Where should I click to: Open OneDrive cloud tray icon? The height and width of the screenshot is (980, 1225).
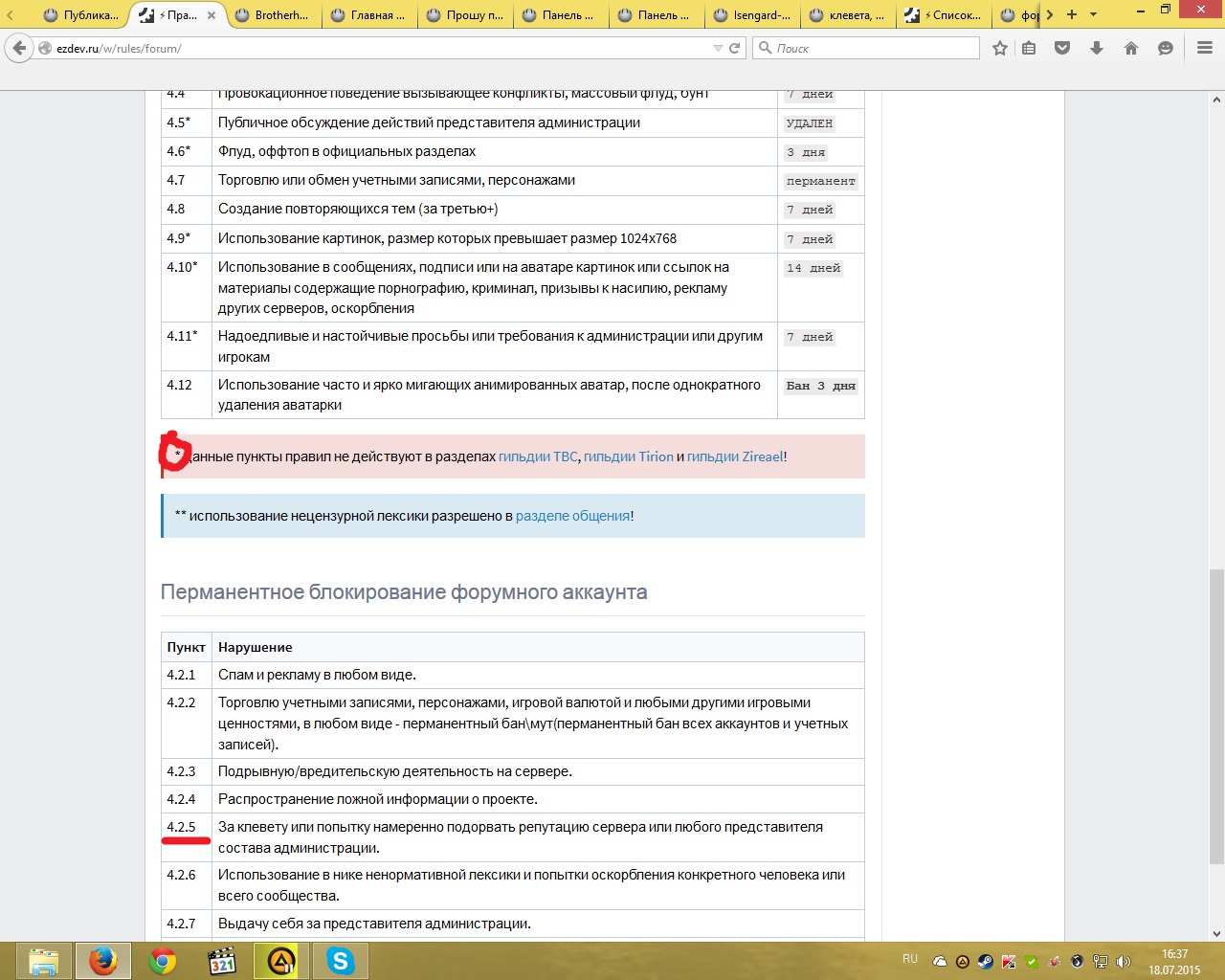pyautogui.click(x=940, y=962)
